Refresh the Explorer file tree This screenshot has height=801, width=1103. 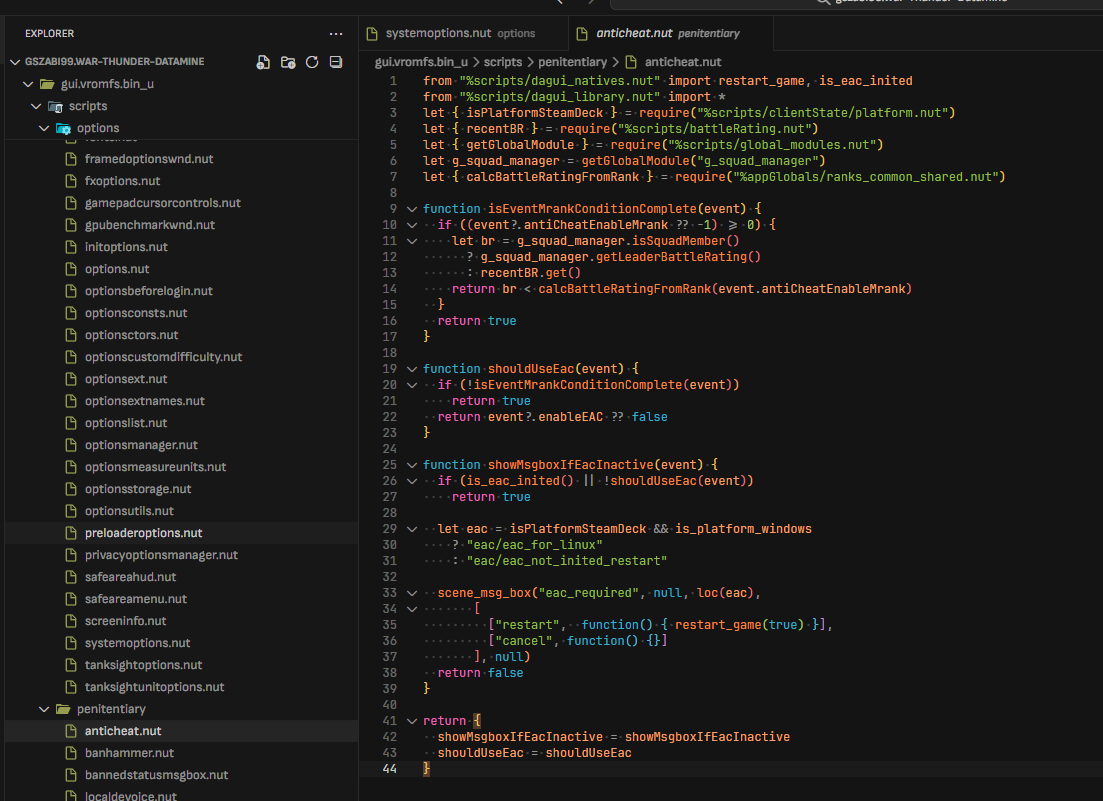pos(312,62)
